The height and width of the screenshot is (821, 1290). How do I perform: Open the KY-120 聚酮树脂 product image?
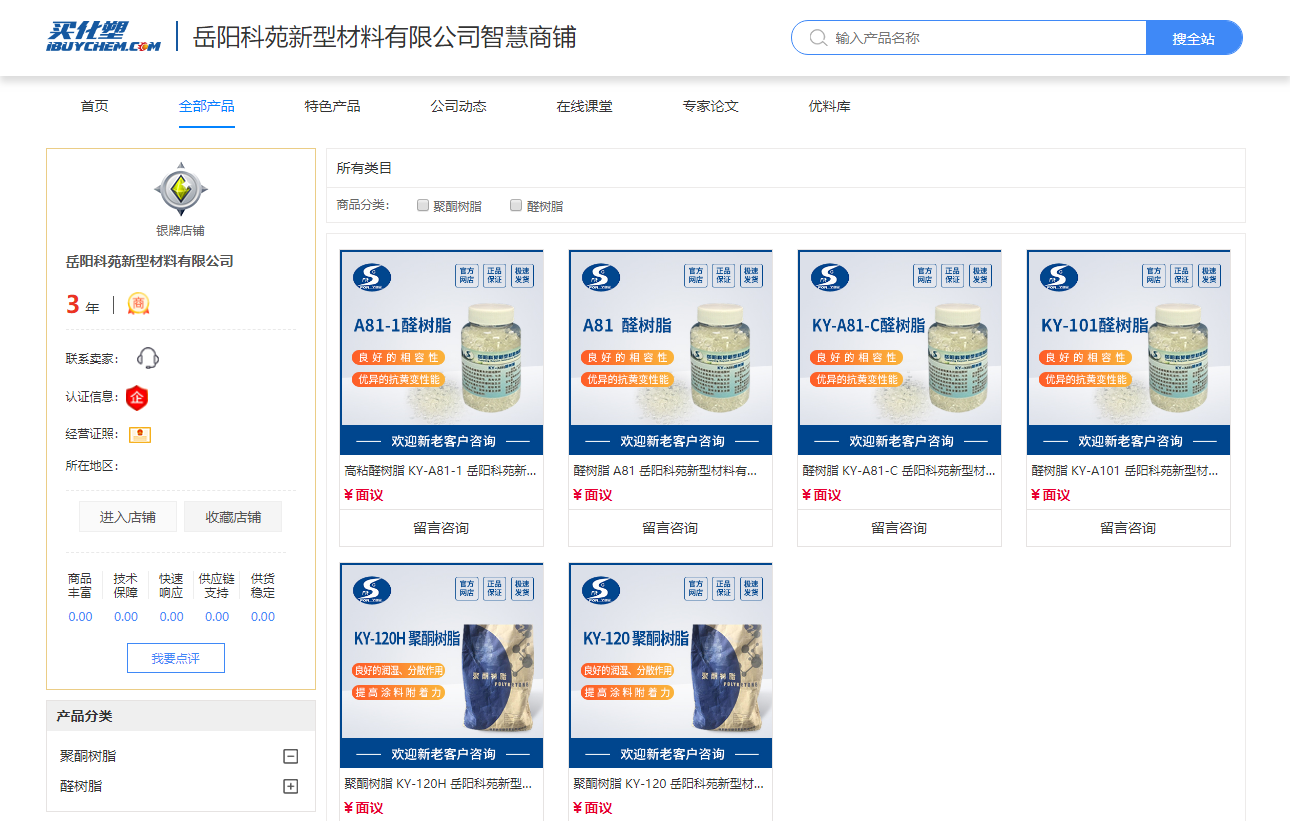[x=671, y=665]
